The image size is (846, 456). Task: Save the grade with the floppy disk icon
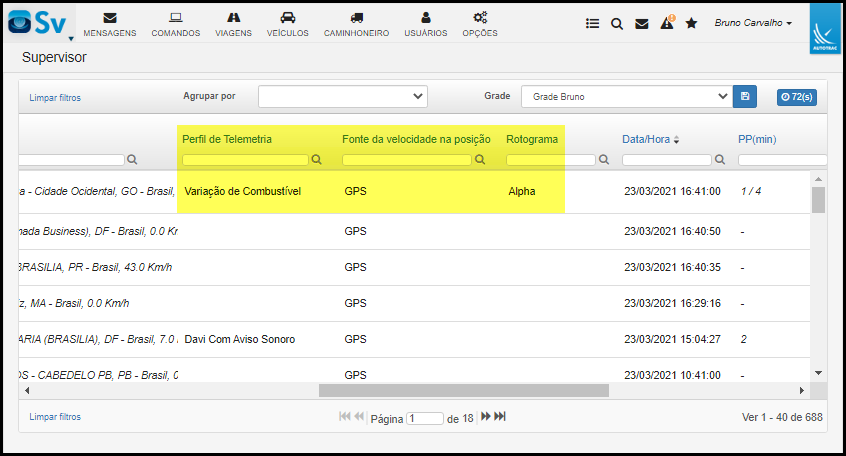coord(745,97)
